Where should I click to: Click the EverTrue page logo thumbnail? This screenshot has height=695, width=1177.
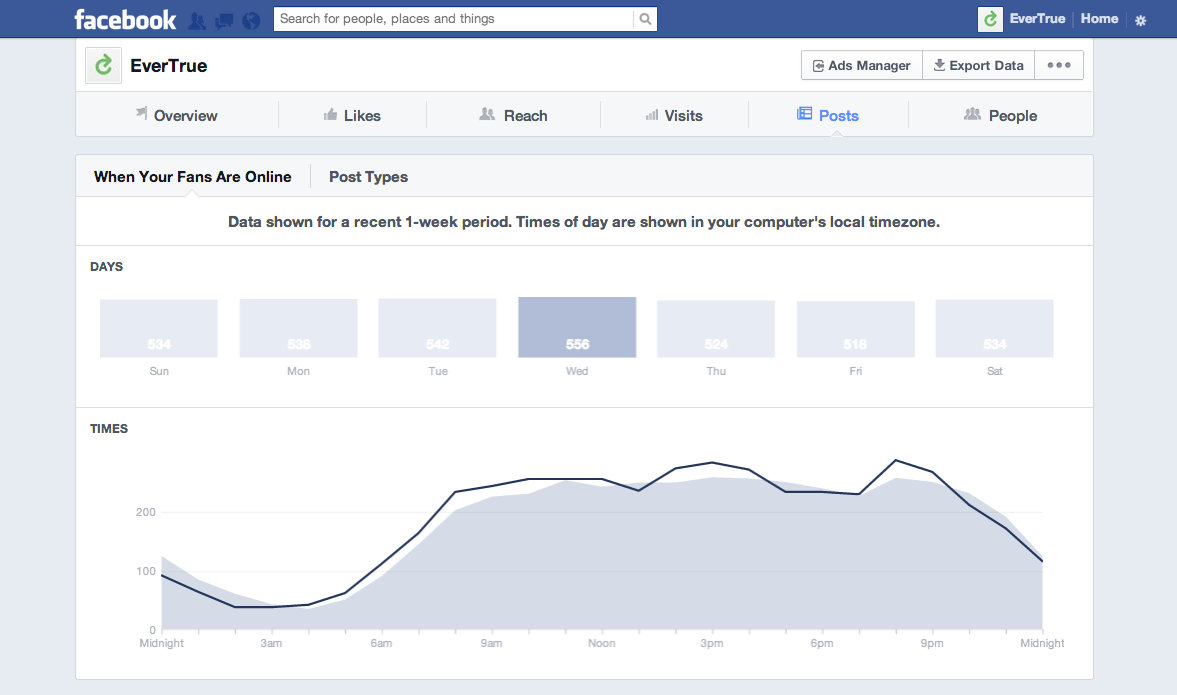pyautogui.click(x=103, y=66)
